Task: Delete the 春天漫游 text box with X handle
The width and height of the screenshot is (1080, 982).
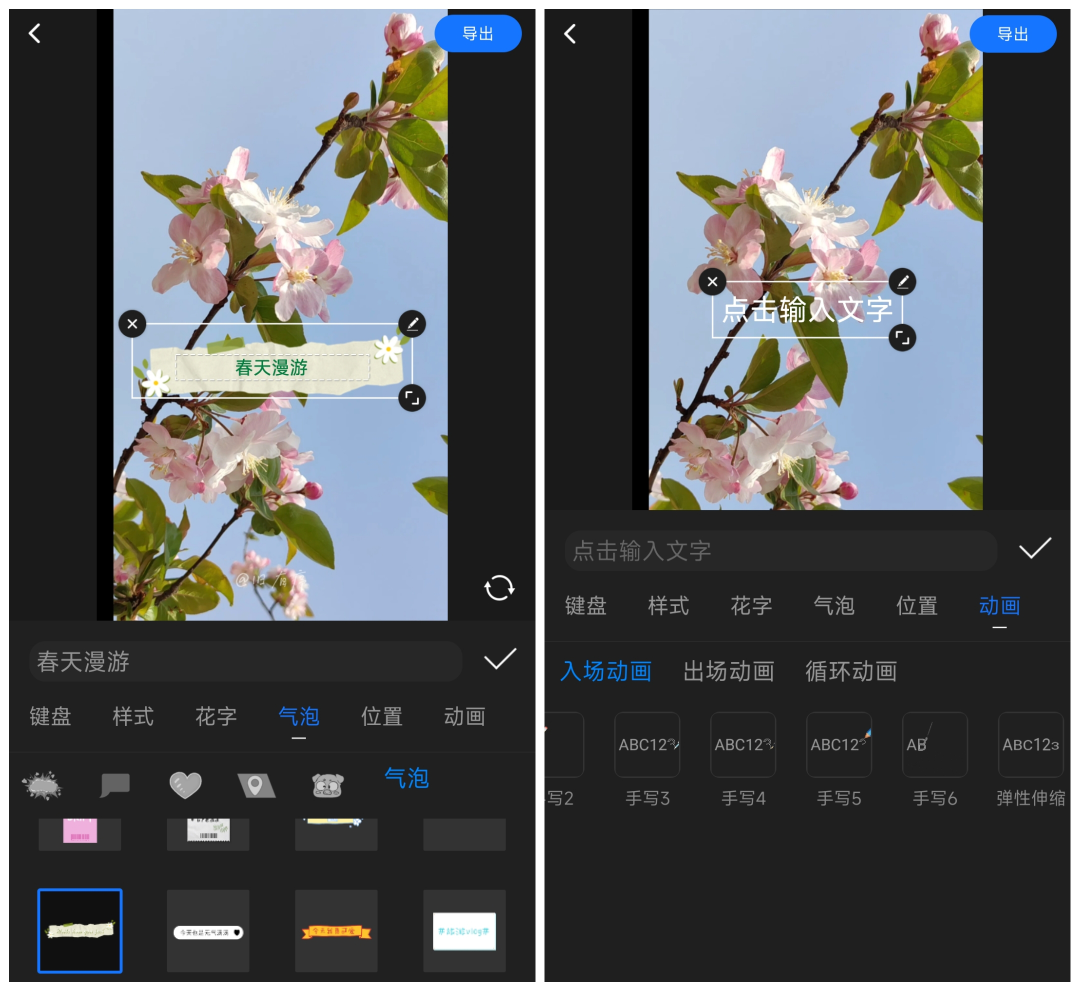Action: [132, 324]
